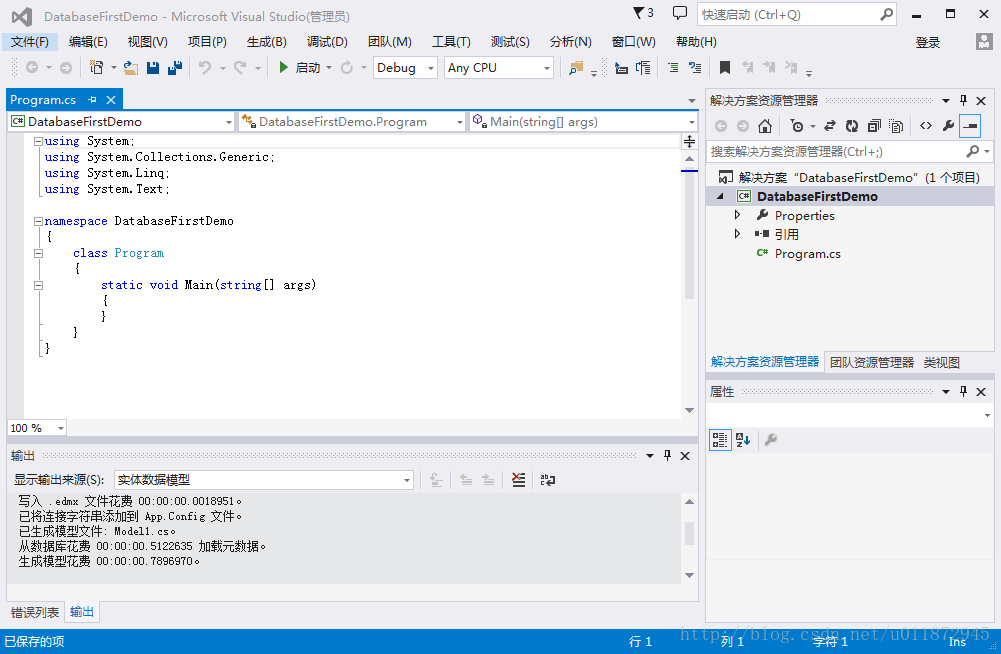Toggle Preview Selected Items in Solution Explorer
Image resolution: width=1001 pixels, height=654 pixels.
coord(970,126)
